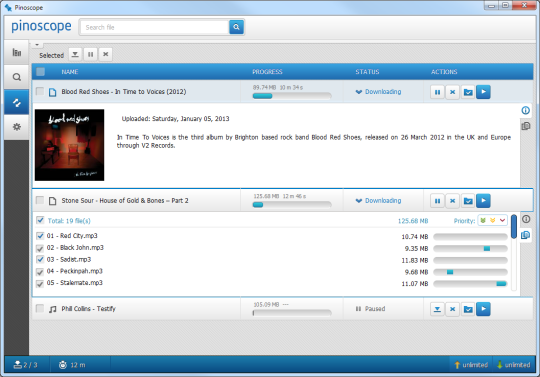Viewport: 540px width, 377px height.
Task: Toggle the select-all checkbox in header
Action: 40,72
